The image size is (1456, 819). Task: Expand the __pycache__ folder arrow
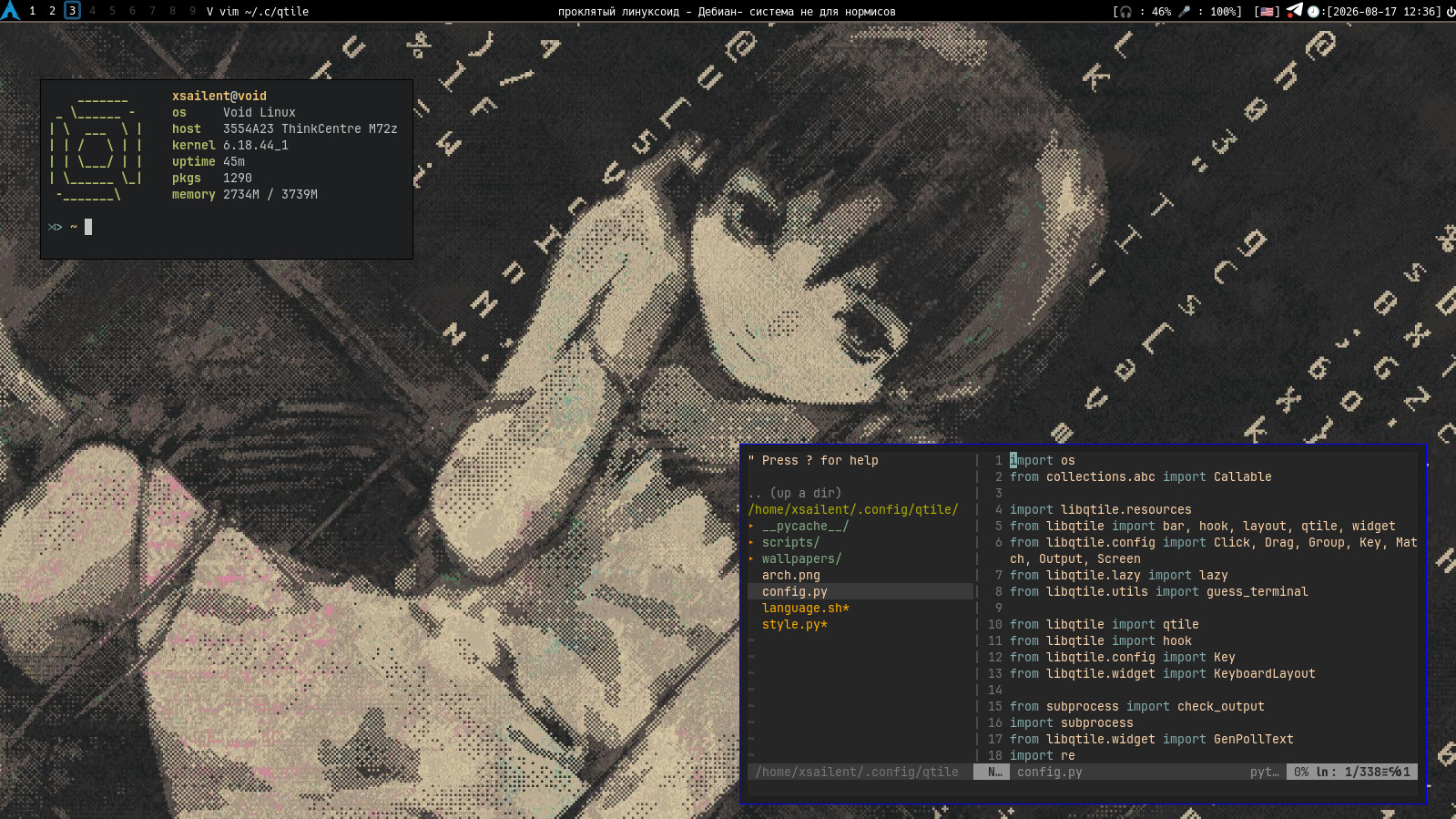coord(751,526)
